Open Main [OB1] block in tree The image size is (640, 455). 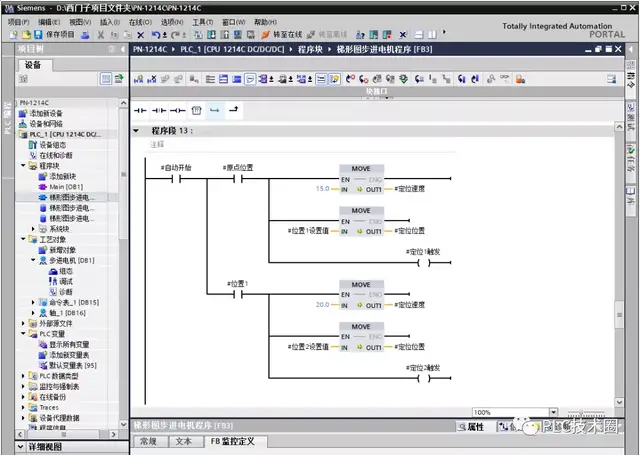coord(66,186)
